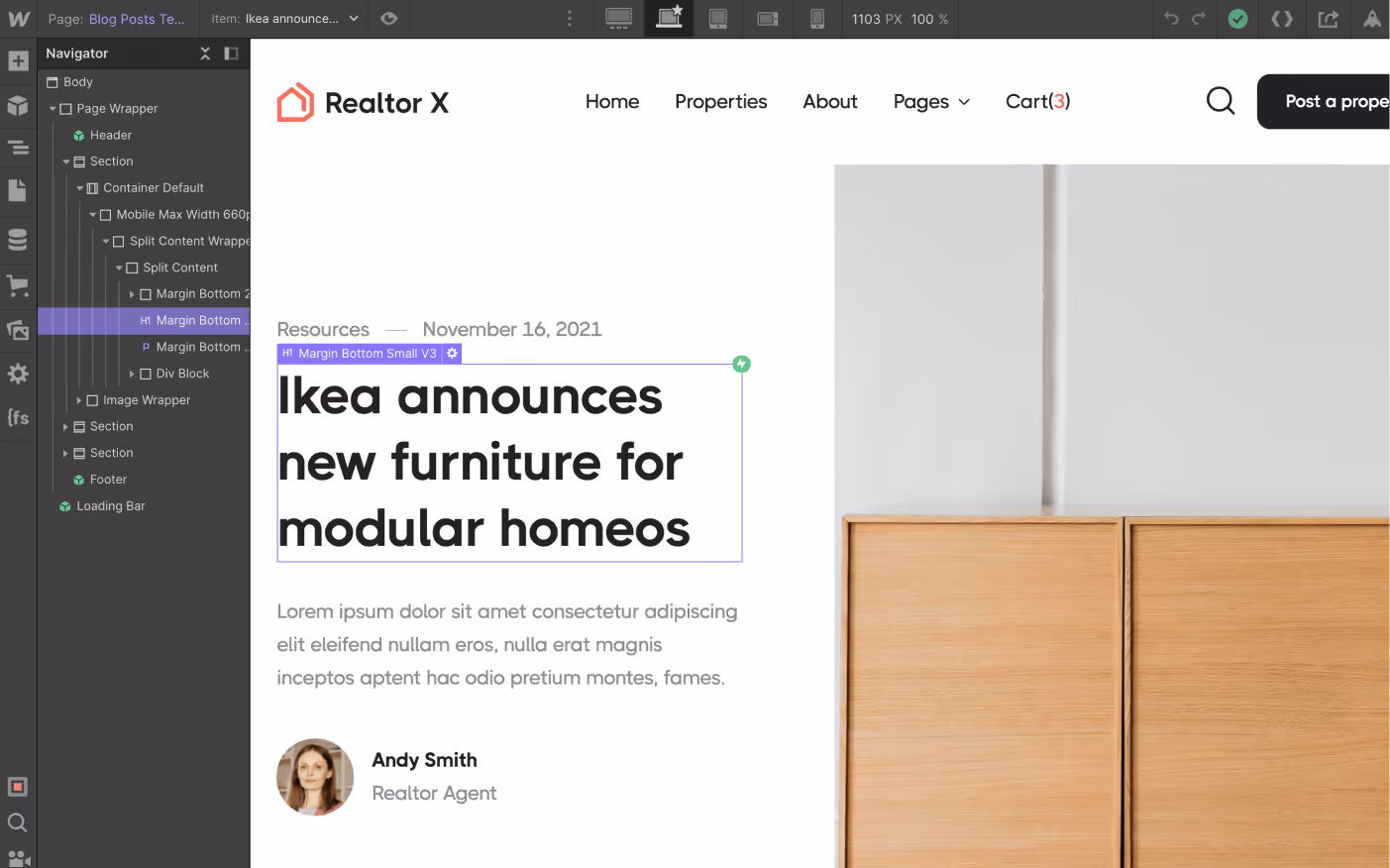This screenshot has width=1390, height=868.
Task: Click Andy Smith's avatar photo
Action: point(315,777)
